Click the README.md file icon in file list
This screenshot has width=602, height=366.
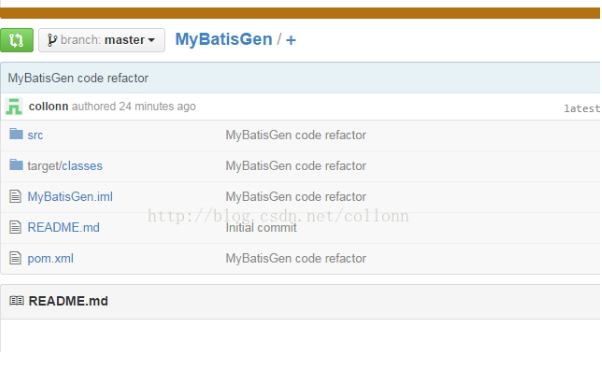tap(15, 227)
